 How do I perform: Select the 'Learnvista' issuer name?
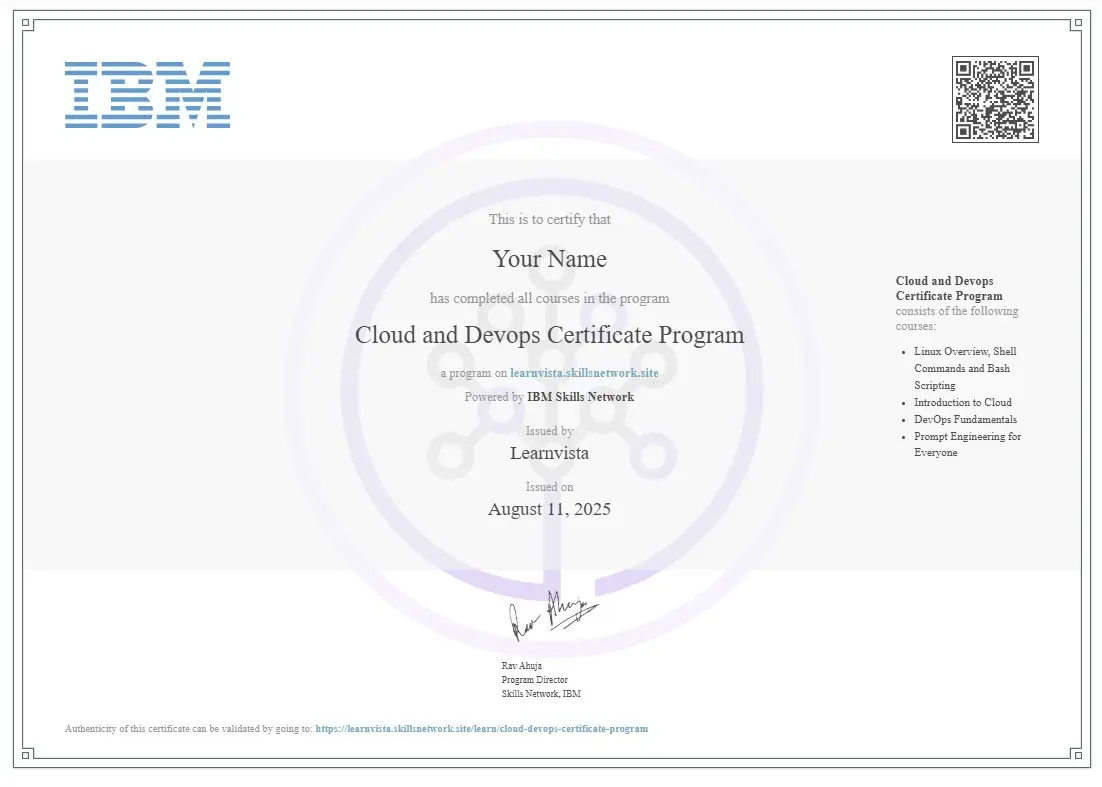[549, 453]
